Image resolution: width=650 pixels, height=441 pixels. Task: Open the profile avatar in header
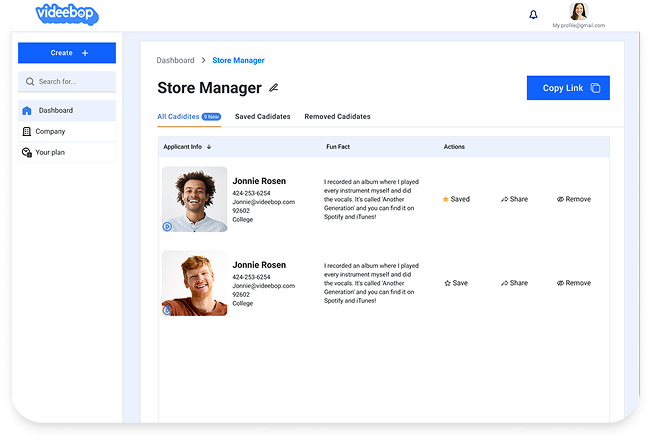pos(578,11)
